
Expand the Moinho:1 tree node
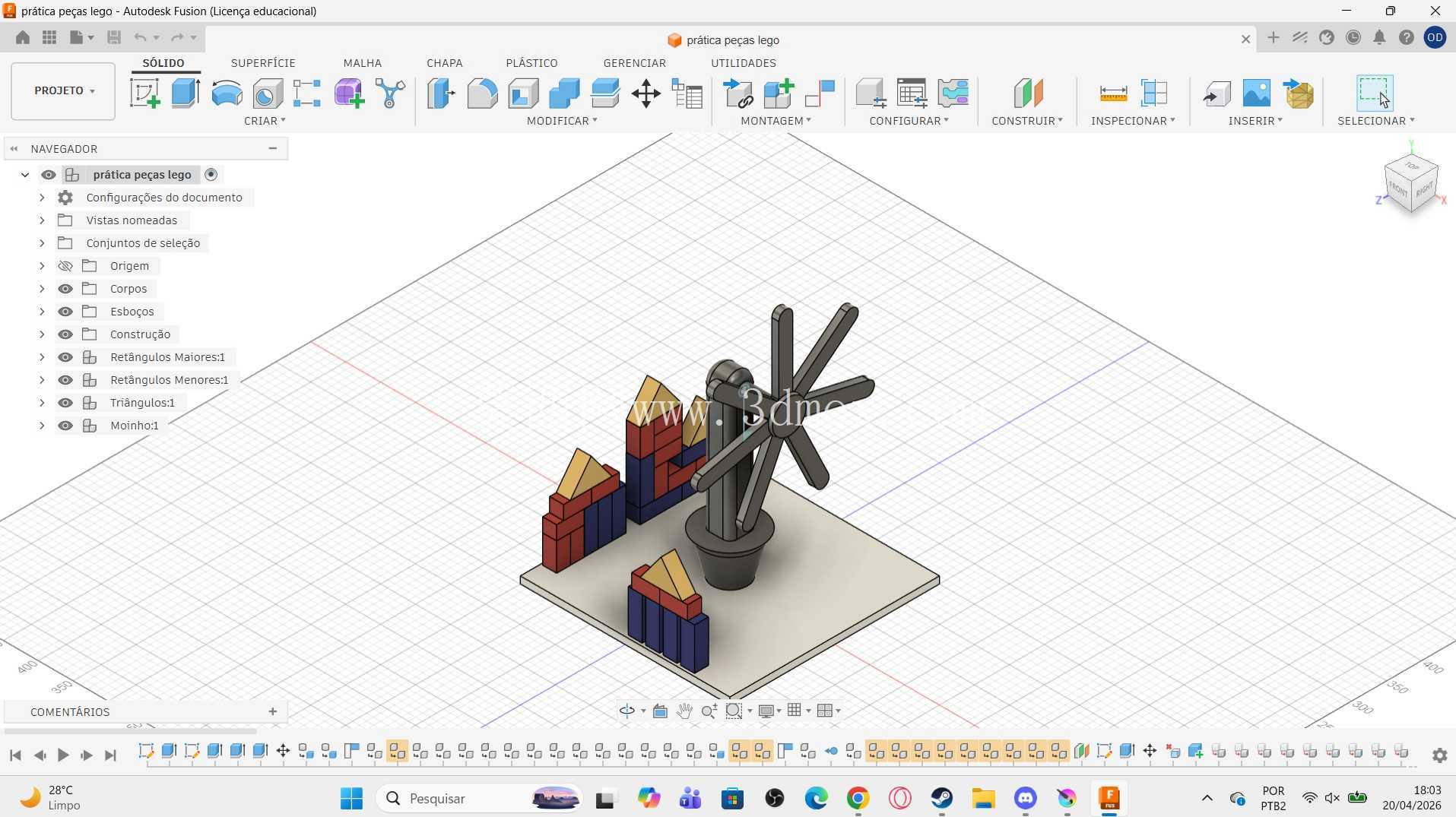coord(42,426)
